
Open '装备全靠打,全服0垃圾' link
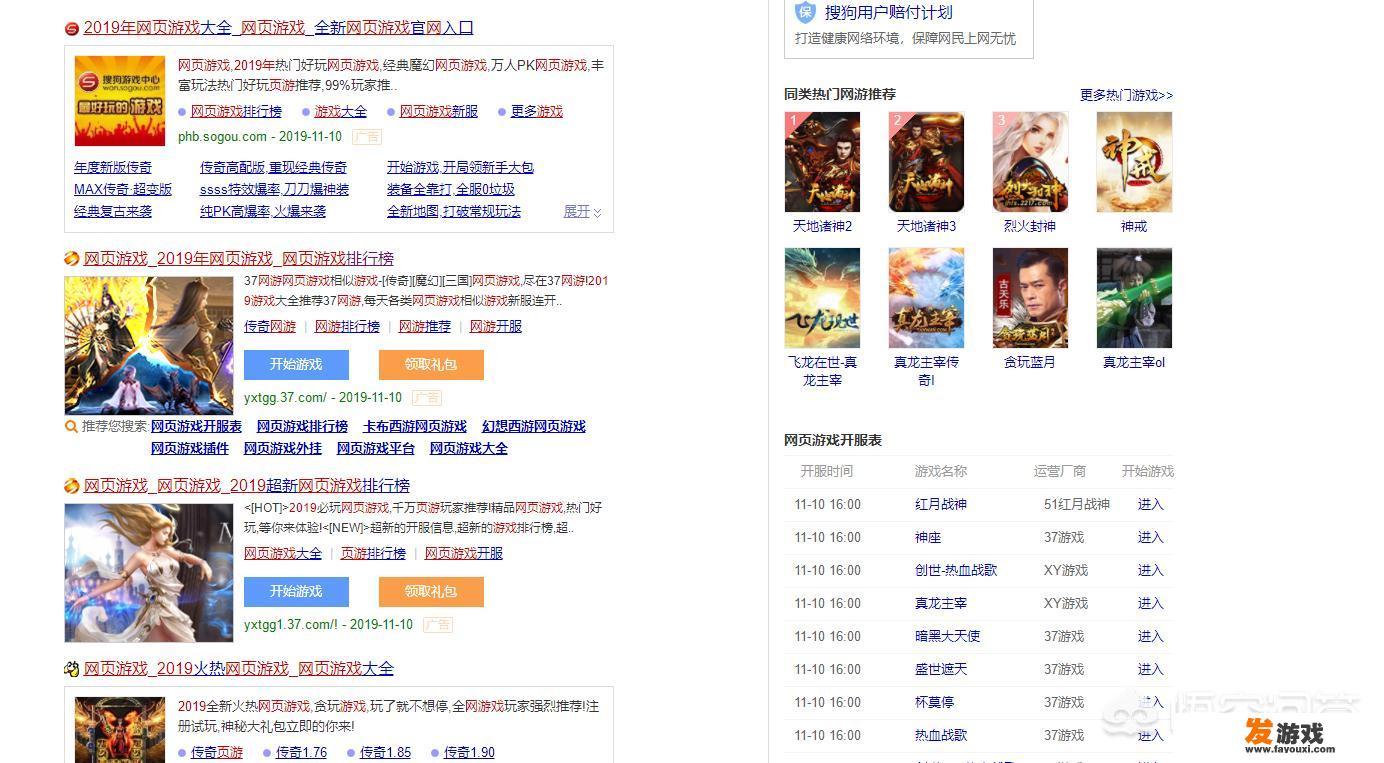[x=451, y=190]
